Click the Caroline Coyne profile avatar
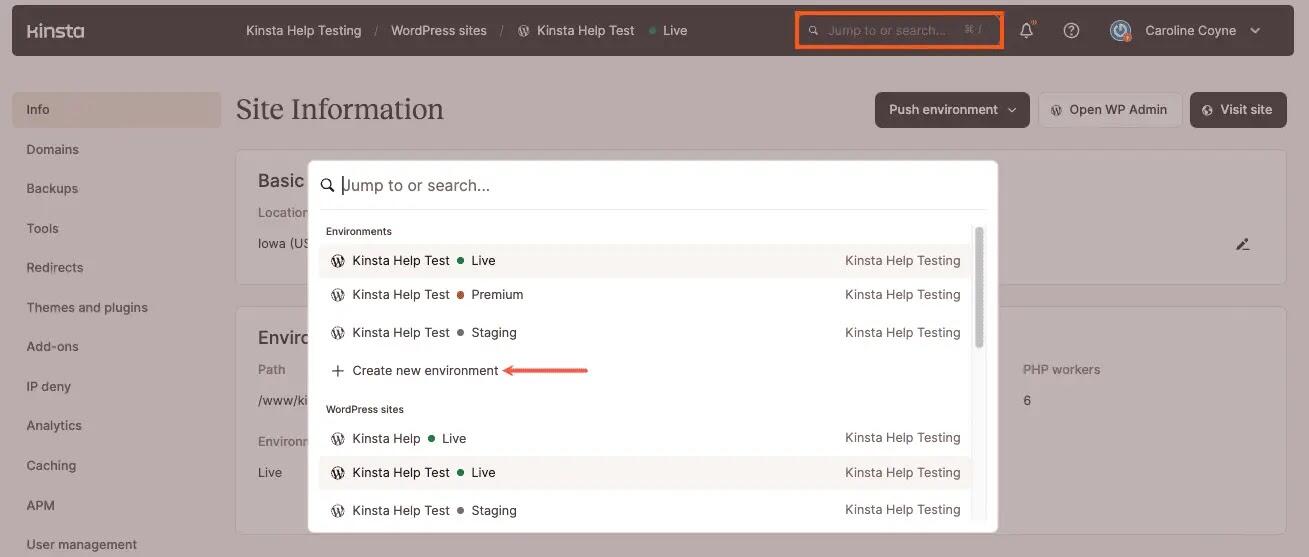This screenshot has height=557, width=1309. click(x=1120, y=31)
